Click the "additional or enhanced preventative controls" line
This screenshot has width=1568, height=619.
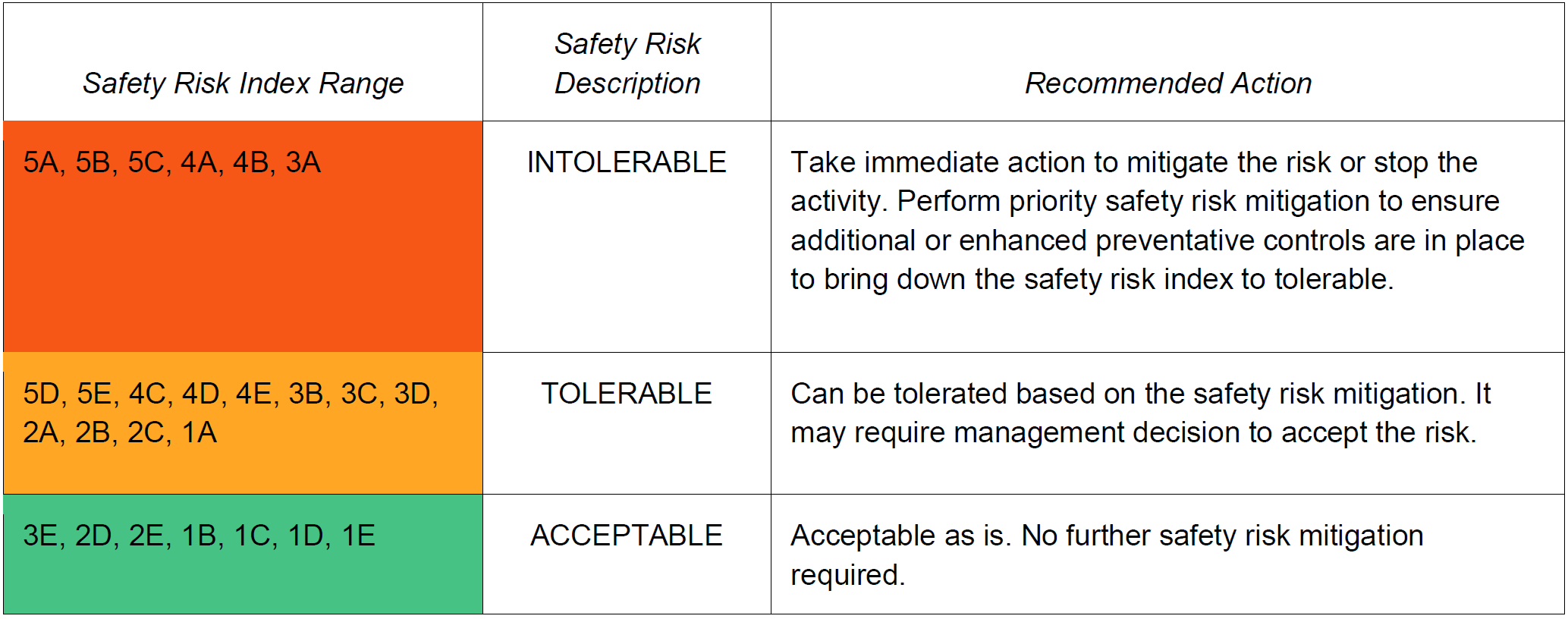tap(1157, 240)
